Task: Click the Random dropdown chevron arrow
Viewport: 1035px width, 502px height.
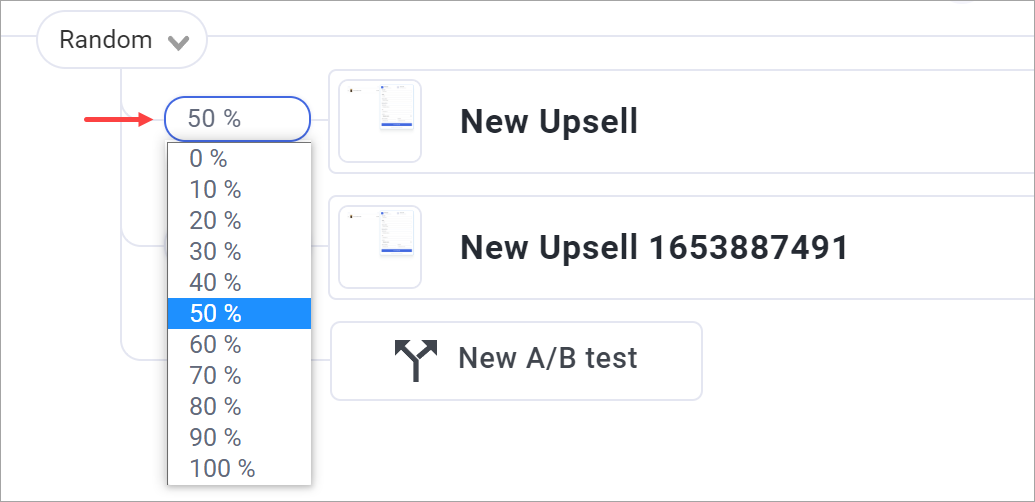Action: 178,43
